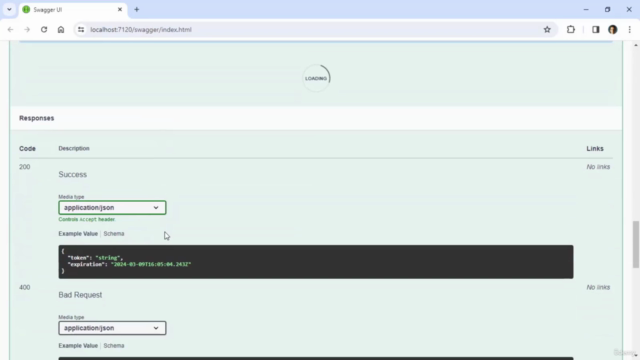Screen dimensions: 640x360
Task: Reload the Swagger page
Action: click(x=44, y=29)
